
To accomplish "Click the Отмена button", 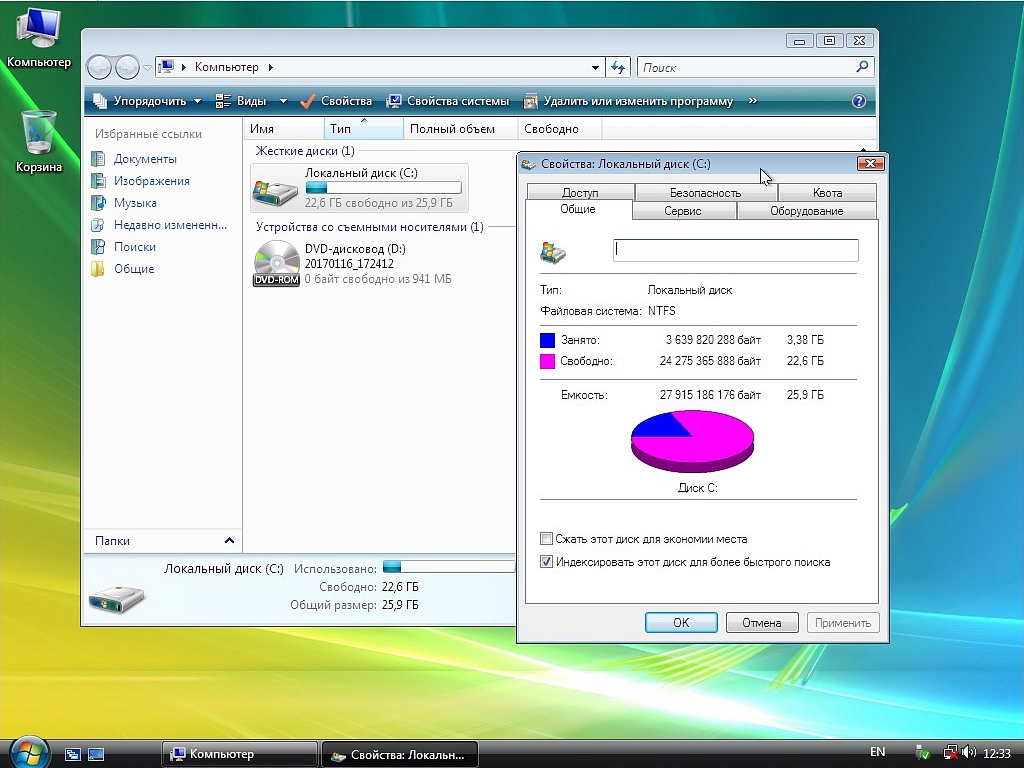I will [x=761, y=622].
